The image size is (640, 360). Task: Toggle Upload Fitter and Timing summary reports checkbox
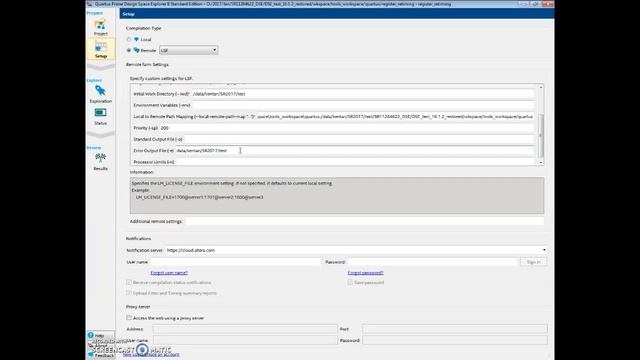pos(129,293)
